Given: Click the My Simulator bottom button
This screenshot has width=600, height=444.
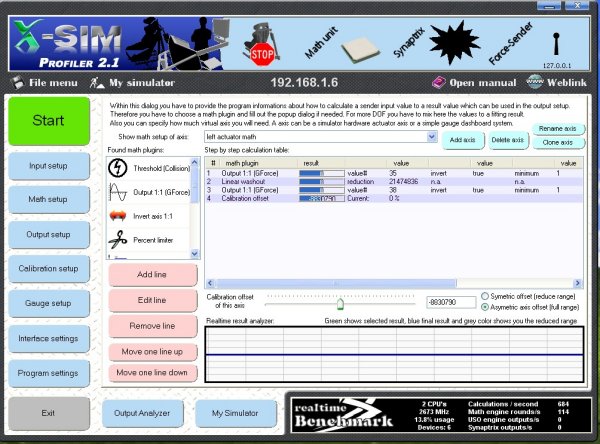Looking at the screenshot, I should coord(235,413).
